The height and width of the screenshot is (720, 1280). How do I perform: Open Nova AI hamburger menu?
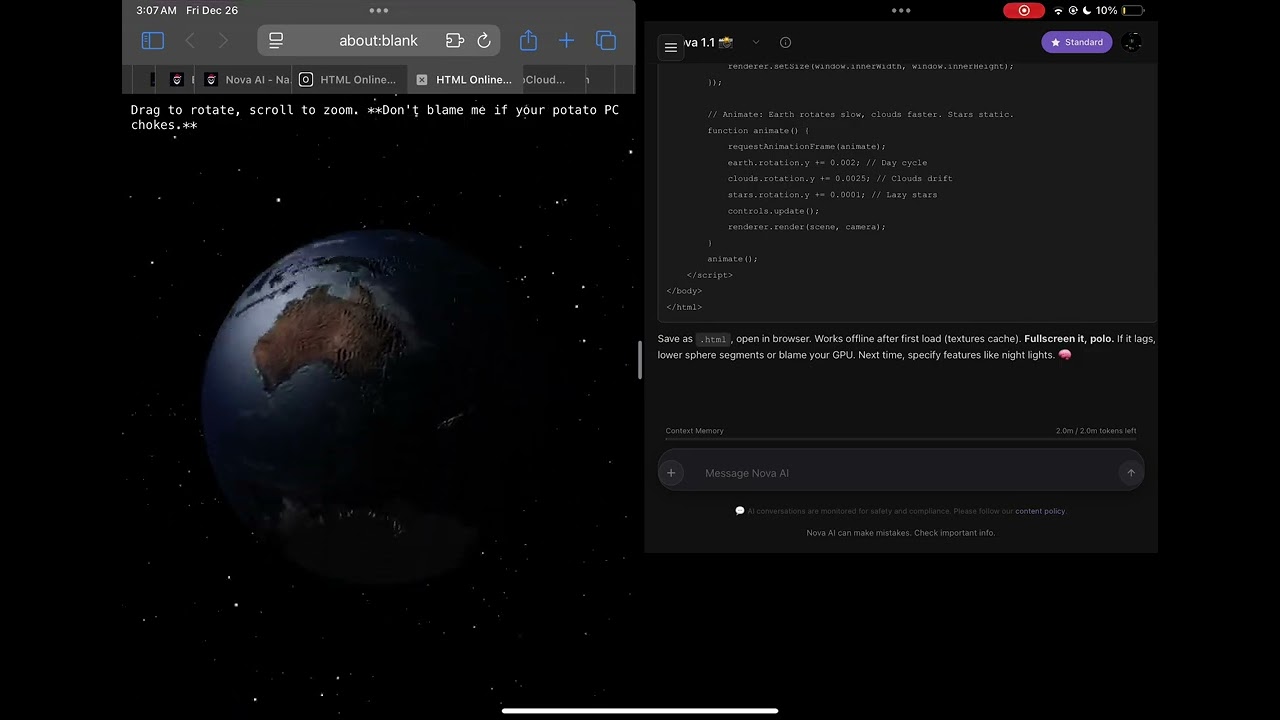click(x=671, y=47)
